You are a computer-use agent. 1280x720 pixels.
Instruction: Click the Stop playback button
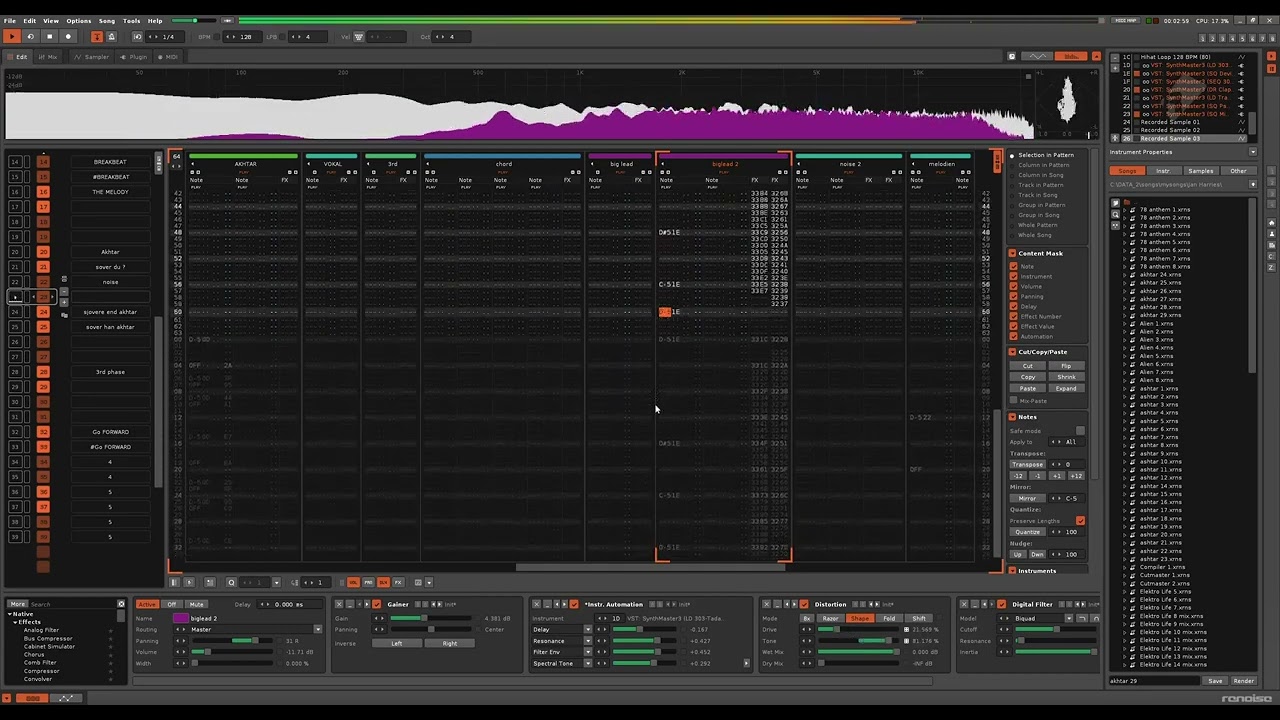[49, 37]
